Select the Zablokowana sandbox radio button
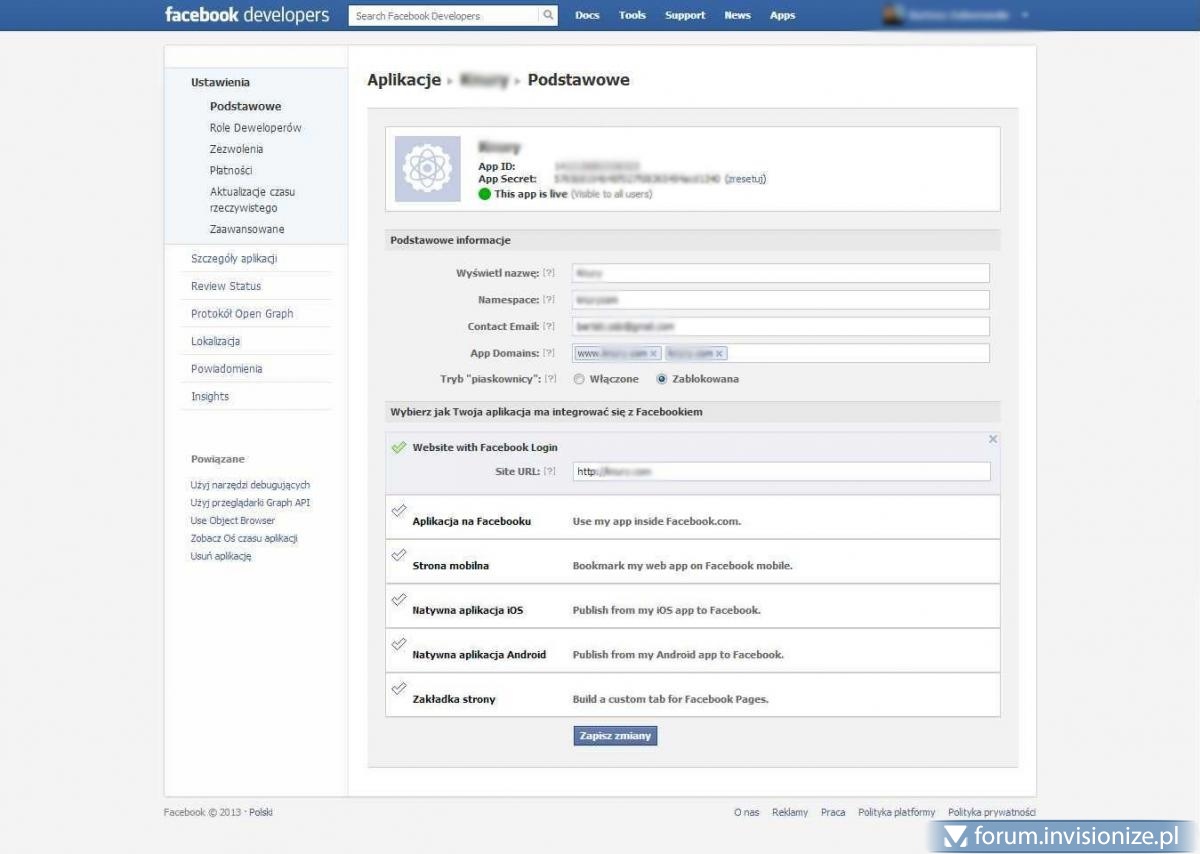This screenshot has width=1200, height=854. pyautogui.click(x=661, y=380)
